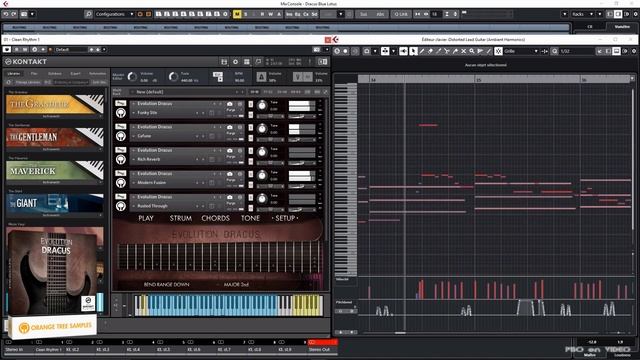Open Kontakt workspace management icon
Viewport: 640px width, 360px height.
247,62
